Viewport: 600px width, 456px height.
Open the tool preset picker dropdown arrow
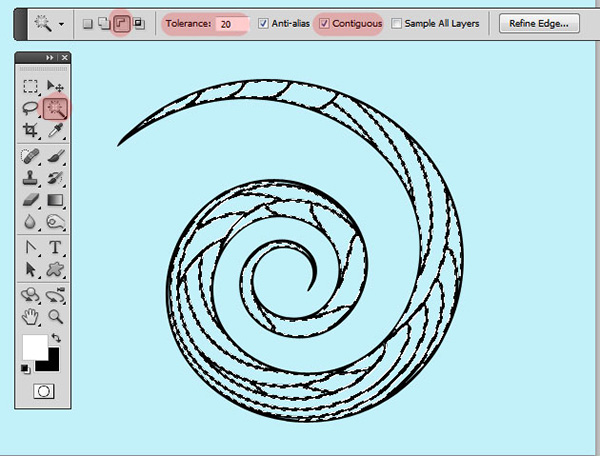click(61, 24)
